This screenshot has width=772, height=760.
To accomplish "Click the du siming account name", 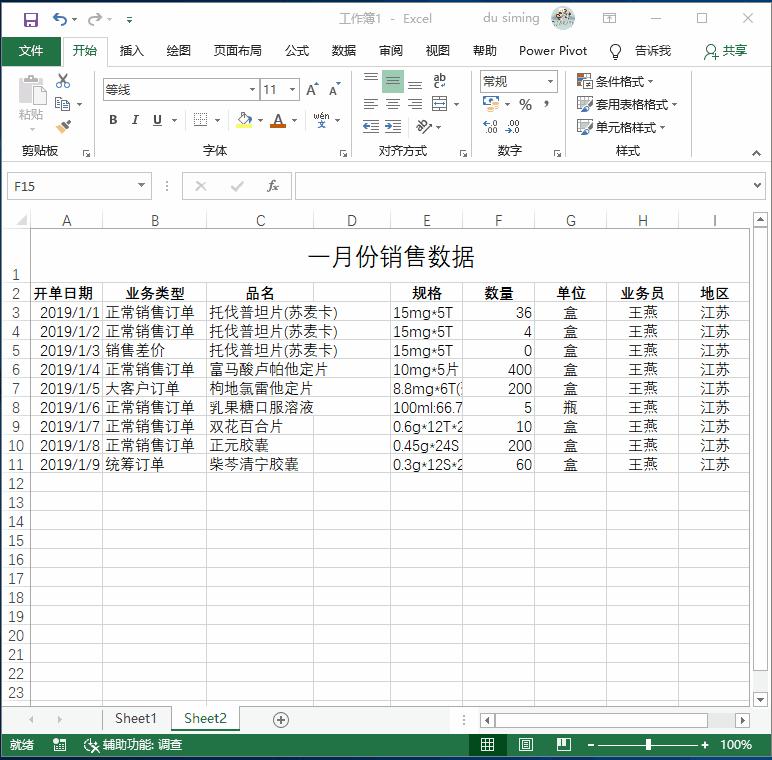I will [511, 18].
